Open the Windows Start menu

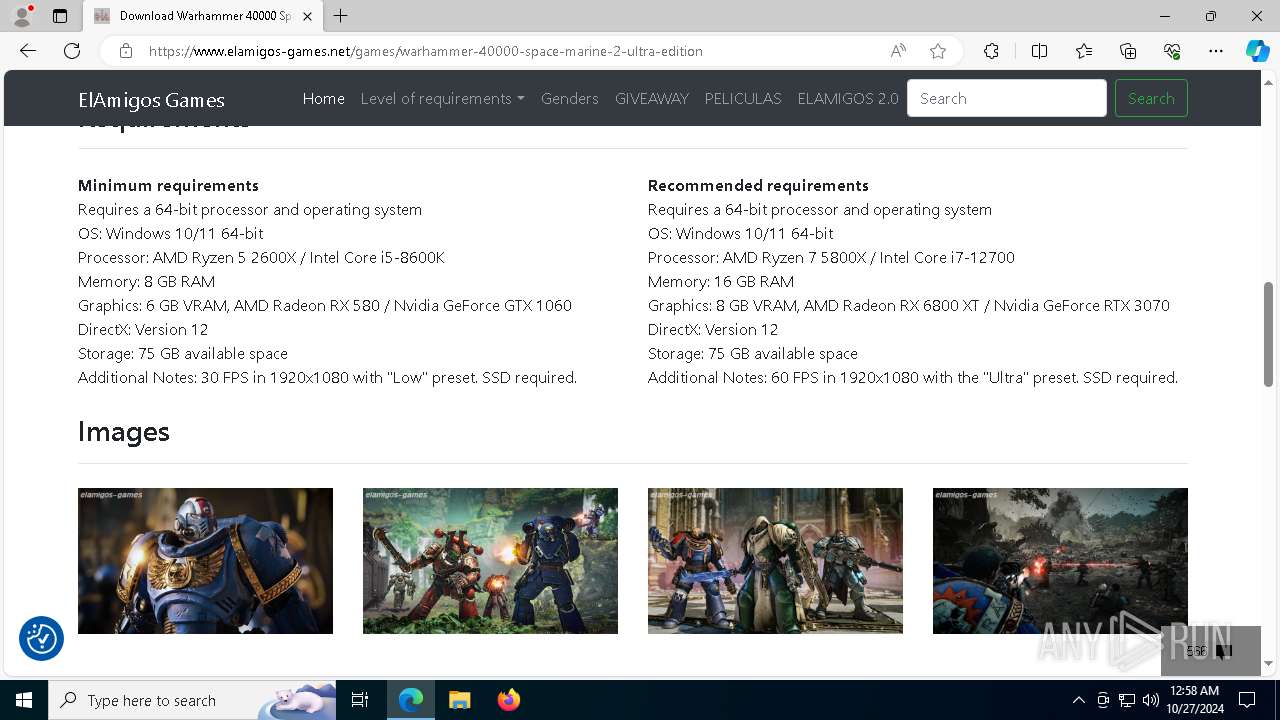coord(24,700)
